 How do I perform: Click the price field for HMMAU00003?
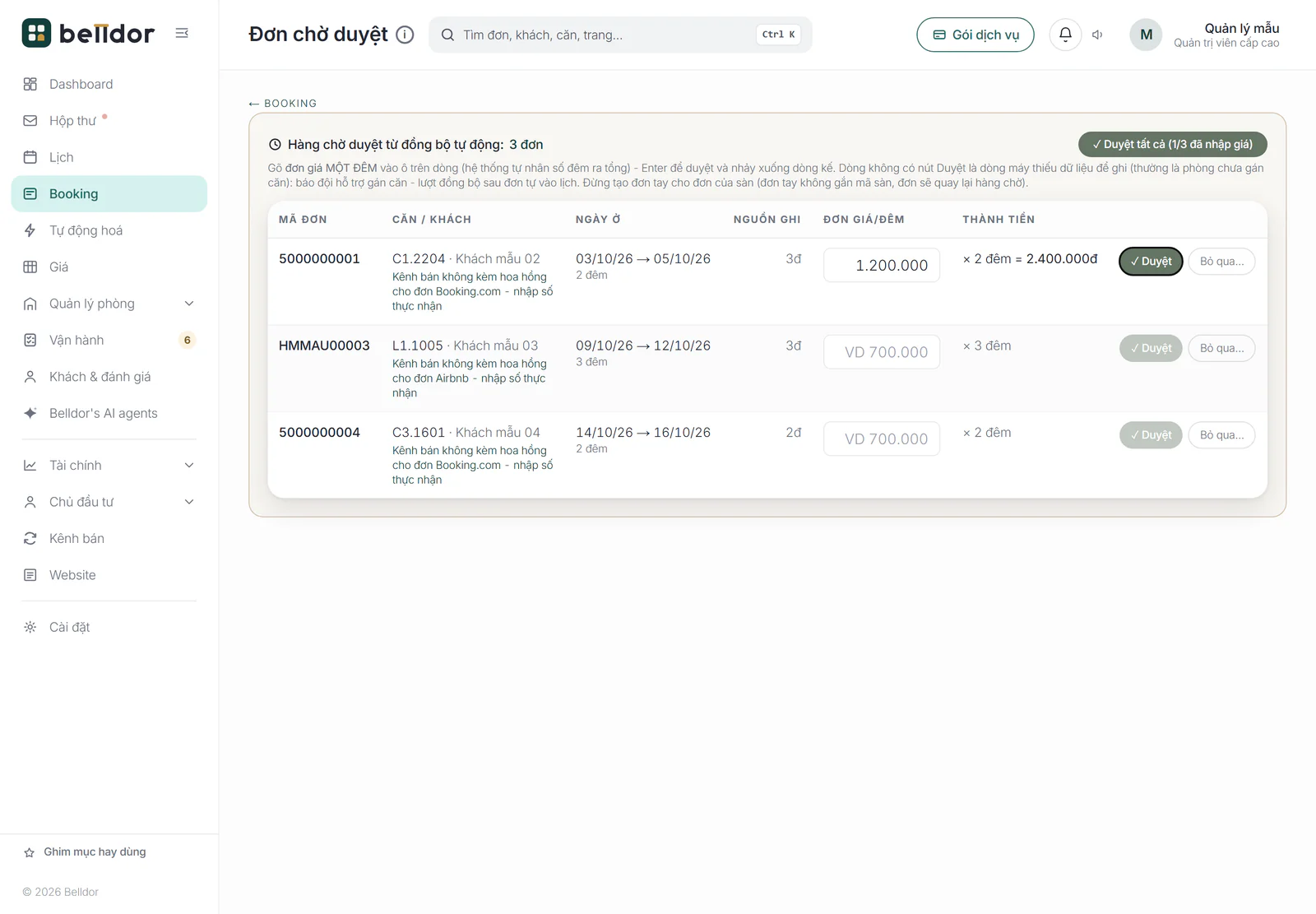point(882,352)
